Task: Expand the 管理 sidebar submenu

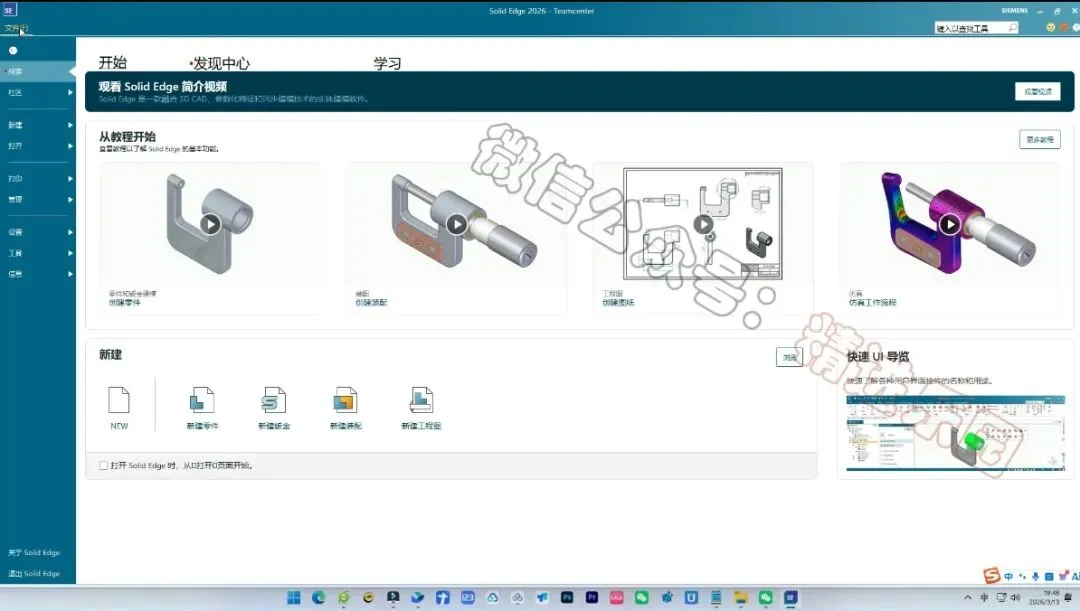Action: pyautogui.click(x=37, y=200)
